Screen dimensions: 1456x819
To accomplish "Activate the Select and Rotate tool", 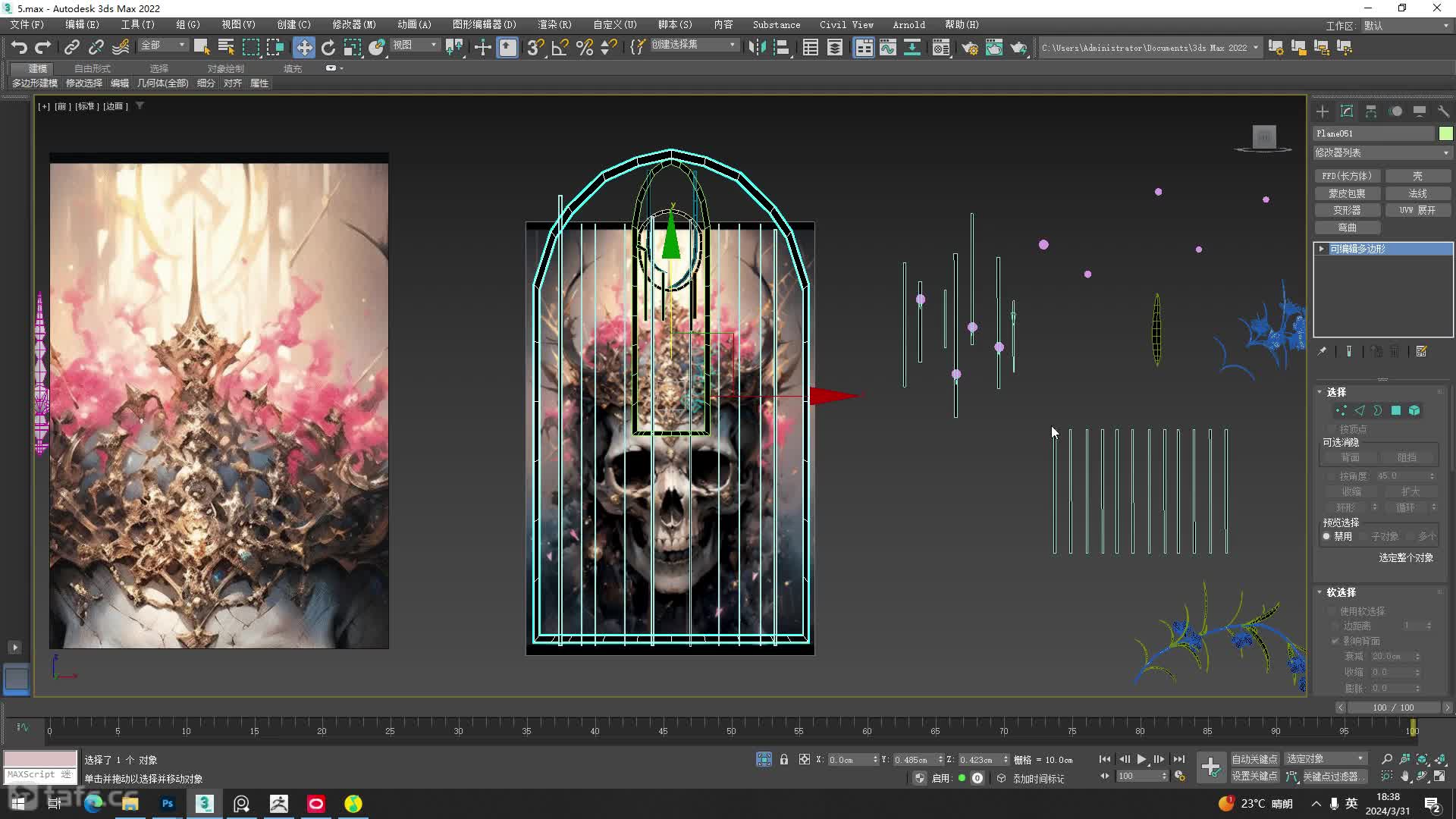I will (328, 47).
